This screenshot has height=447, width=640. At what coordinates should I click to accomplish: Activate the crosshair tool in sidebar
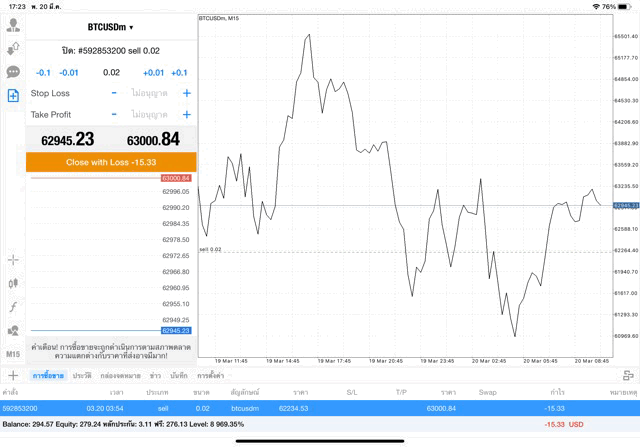pos(13,260)
